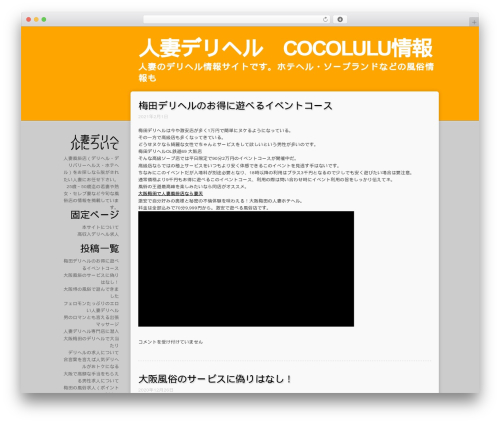Open a new tab with plus button
Screen dimensions: 500x423
[474, 22]
